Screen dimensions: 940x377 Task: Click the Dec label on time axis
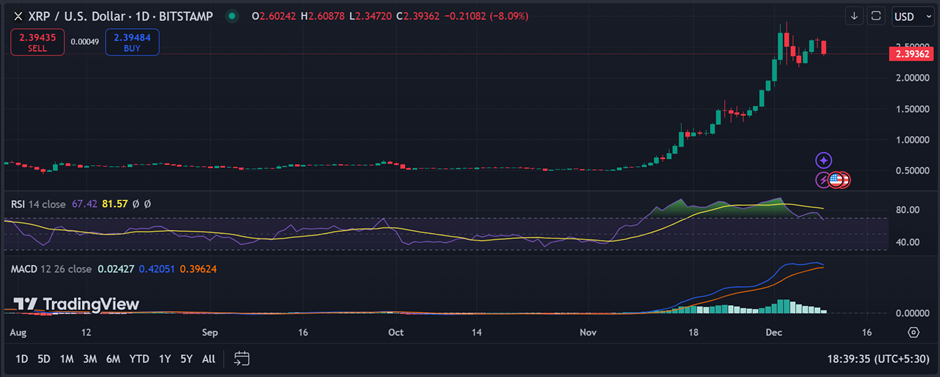tap(775, 332)
